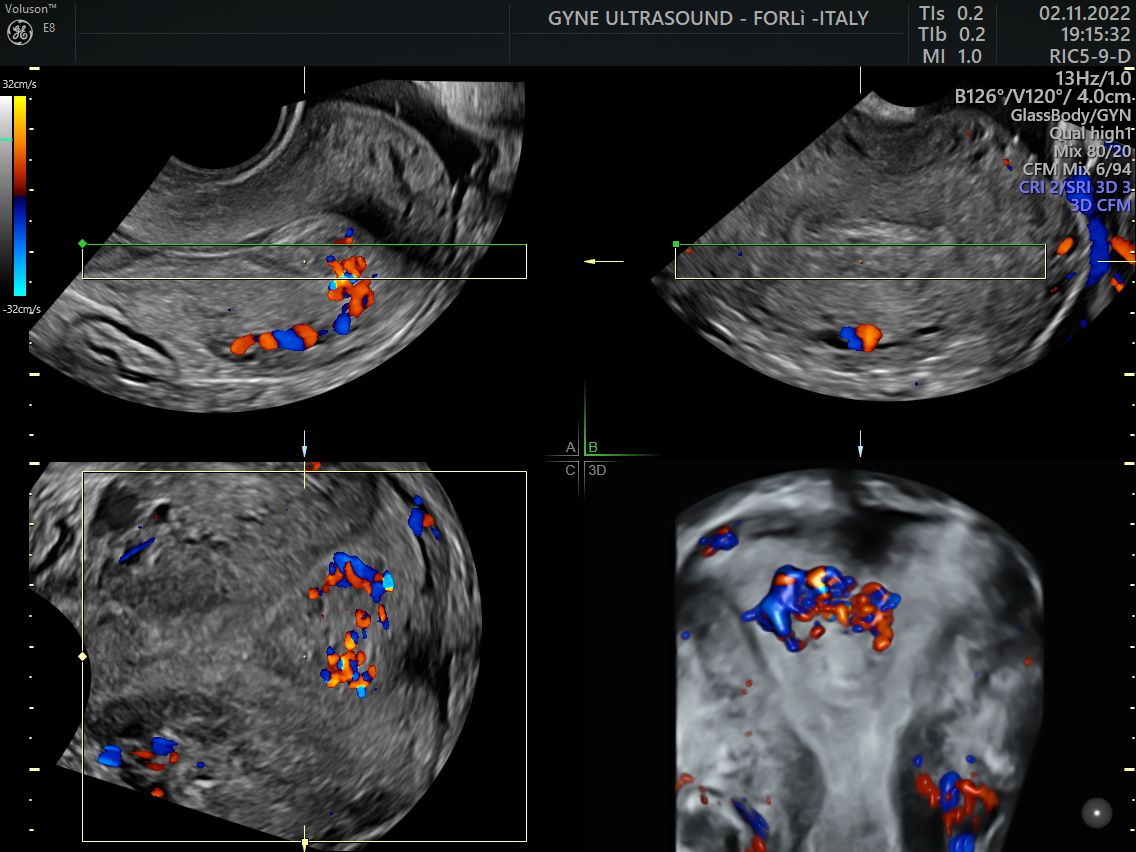This screenshot has height=852, width=1136.
Task: Select the highlighted B quadrant label
Action: (593, 447)
